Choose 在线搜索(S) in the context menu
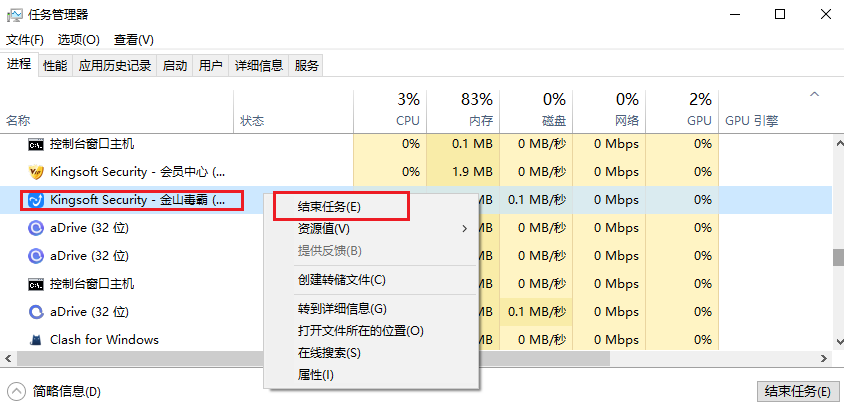Image resolution: width=844 pixels, height=414 pixels. [371, 353]
